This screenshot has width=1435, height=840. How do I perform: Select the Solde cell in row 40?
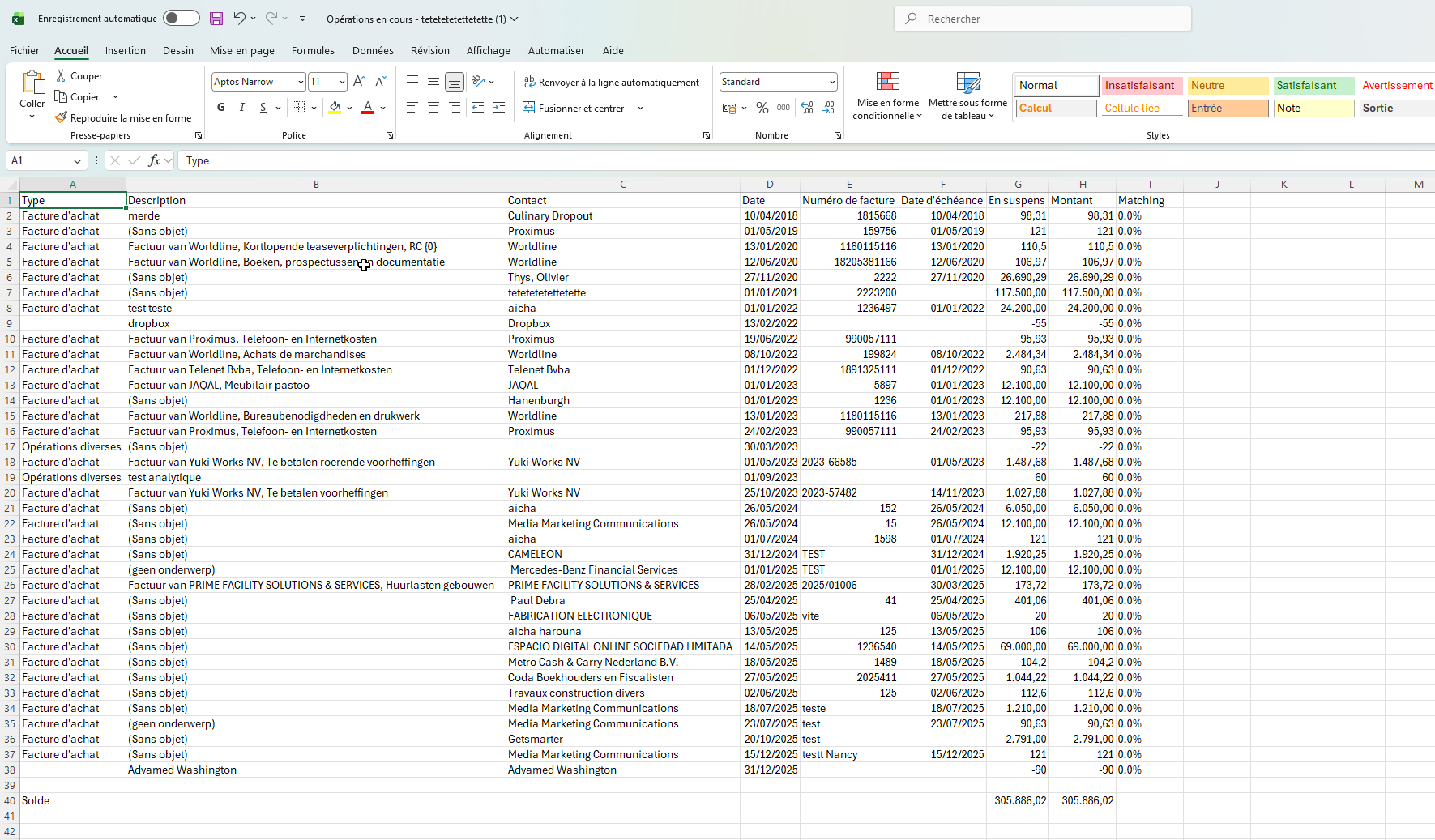(x=72, y=800)
